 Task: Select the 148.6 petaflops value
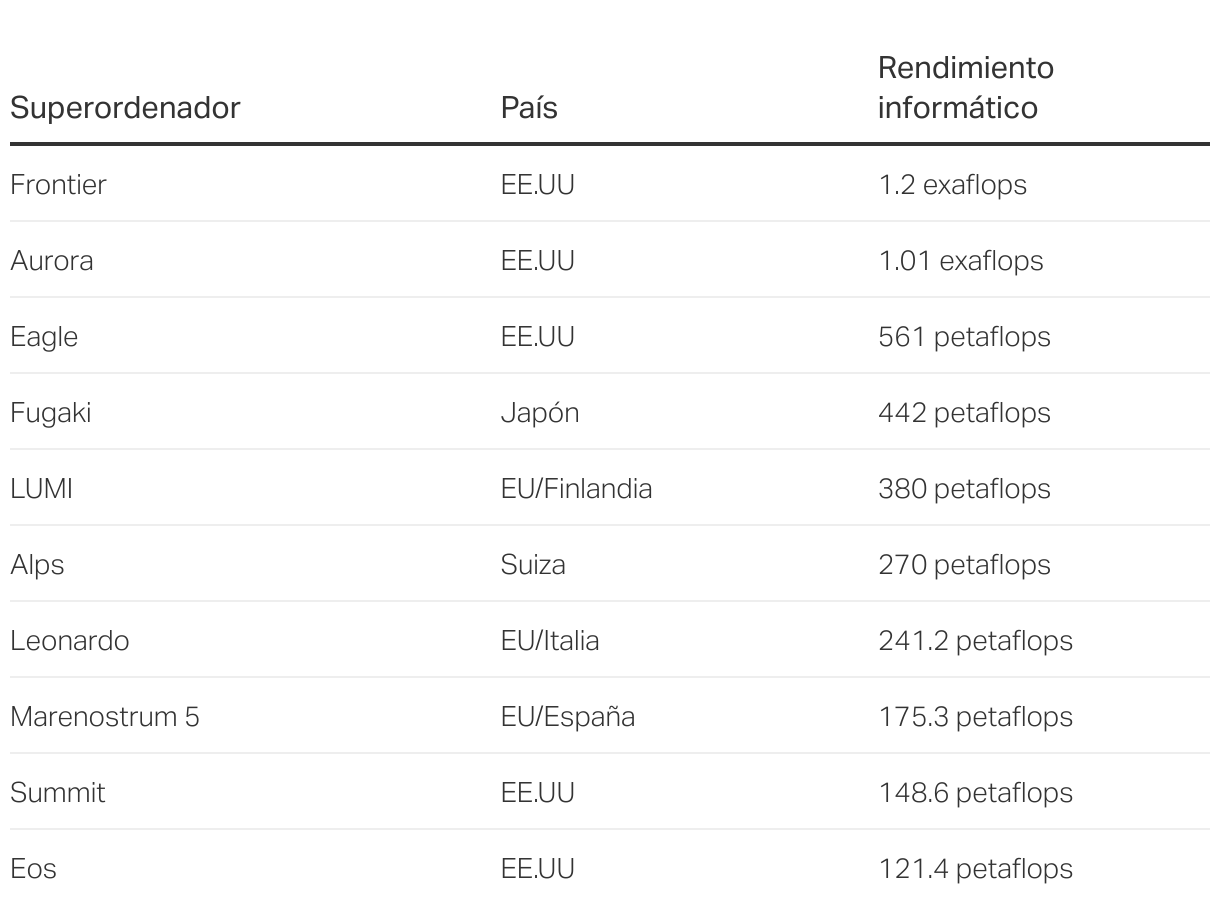975,793
